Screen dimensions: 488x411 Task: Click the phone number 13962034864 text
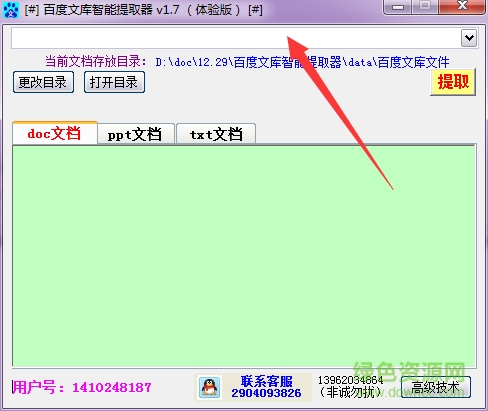pyautogui.click(x=350, y=380)
